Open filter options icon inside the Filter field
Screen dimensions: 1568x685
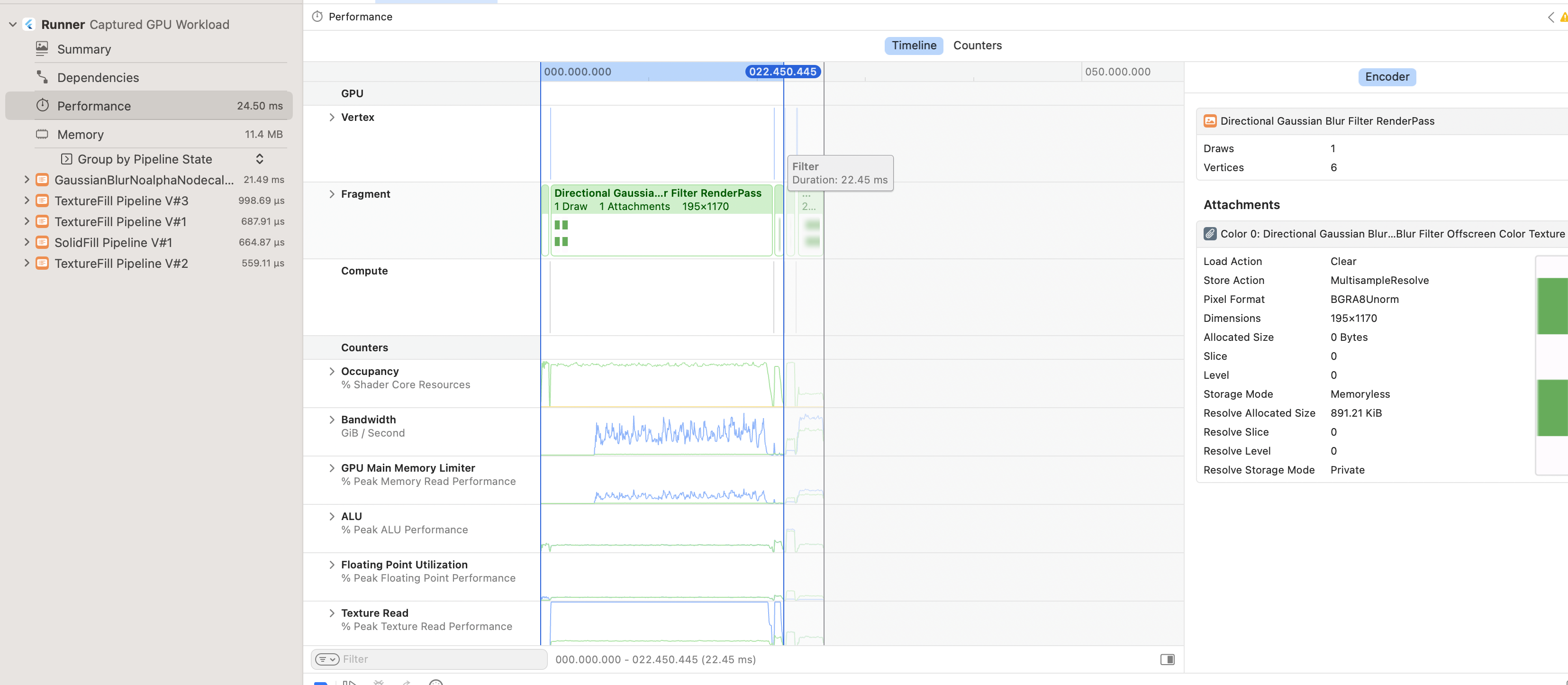[327, 659]
